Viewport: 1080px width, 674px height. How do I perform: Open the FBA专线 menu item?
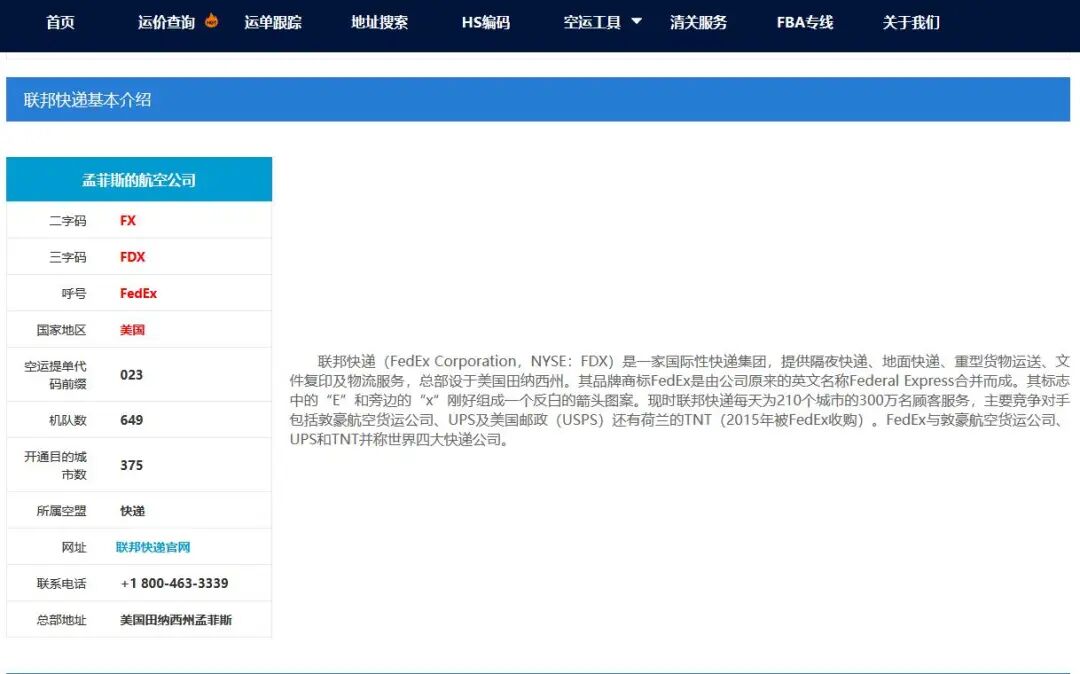pos(804,23)
